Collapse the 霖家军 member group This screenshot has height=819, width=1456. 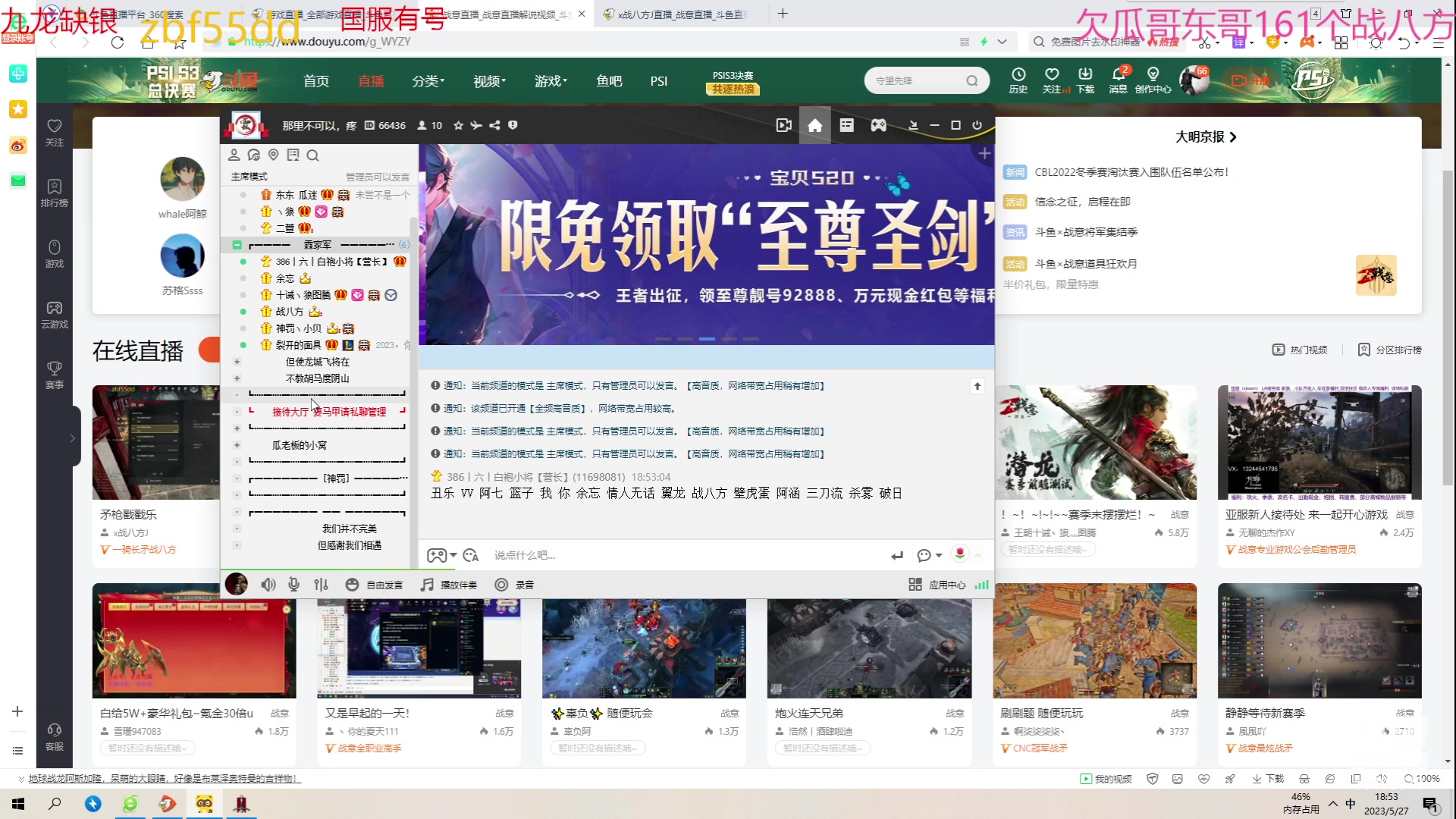click(236, 245)
